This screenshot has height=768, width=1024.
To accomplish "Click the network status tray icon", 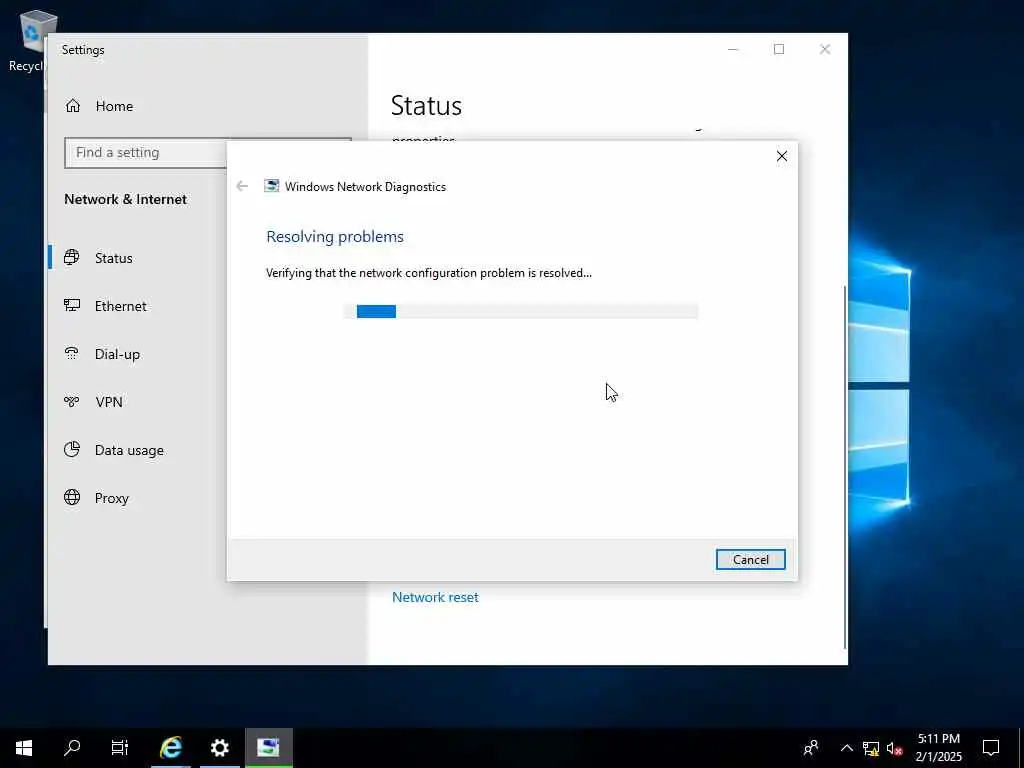I will coord(871,748).
